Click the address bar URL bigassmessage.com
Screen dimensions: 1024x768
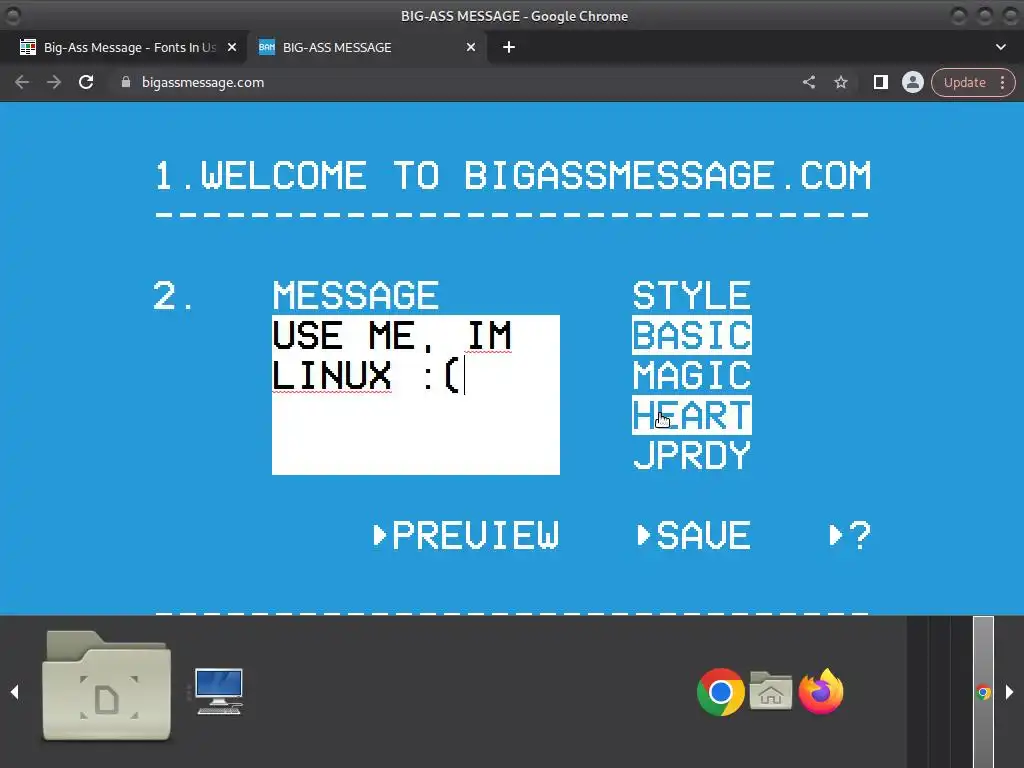tap(203, 82)
